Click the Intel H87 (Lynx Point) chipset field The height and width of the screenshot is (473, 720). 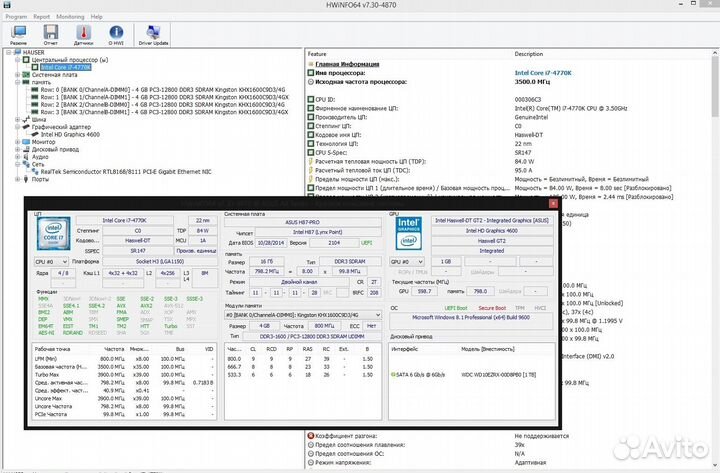318,232
